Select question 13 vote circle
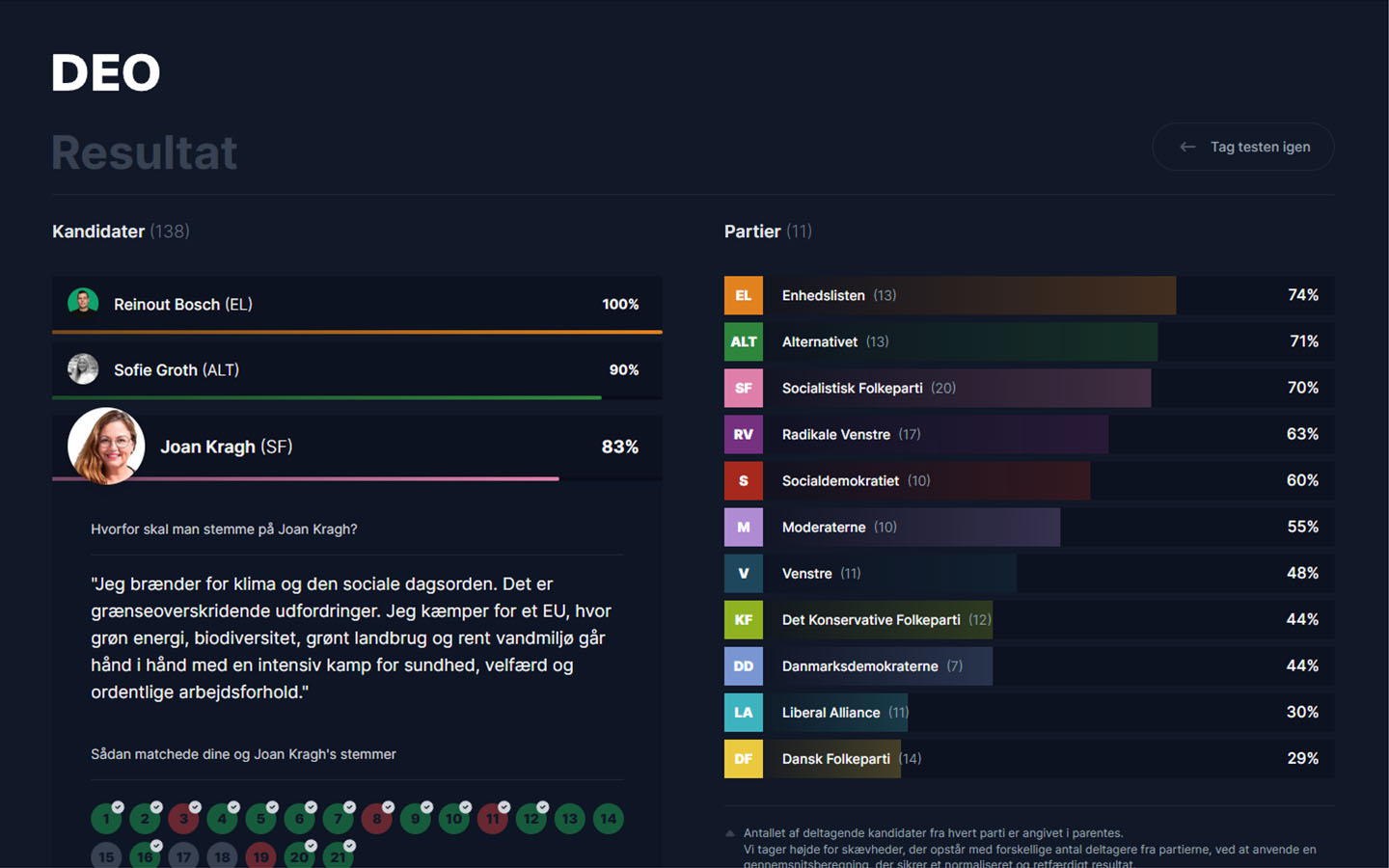 coord(569,819)
